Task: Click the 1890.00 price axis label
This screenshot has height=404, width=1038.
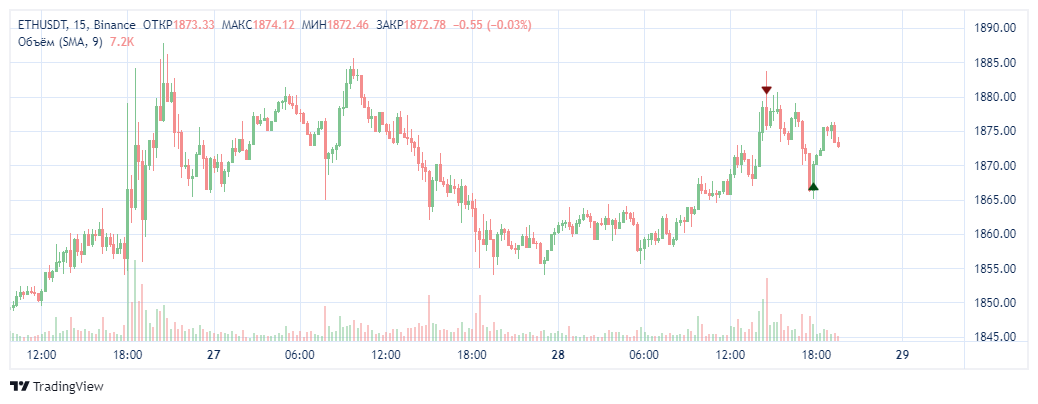Action: point(994,28)
